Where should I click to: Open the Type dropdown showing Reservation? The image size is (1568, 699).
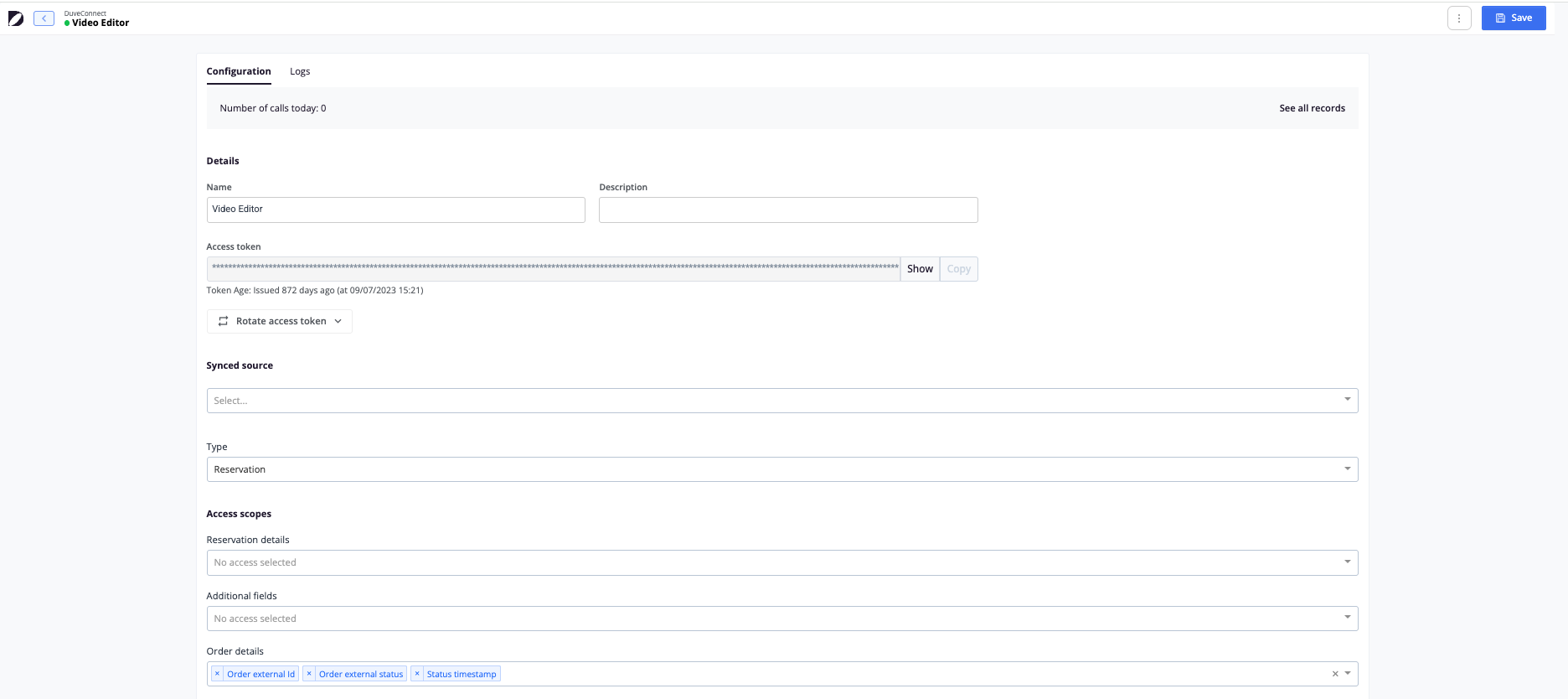pyautogui.click(x=781, y=469)
